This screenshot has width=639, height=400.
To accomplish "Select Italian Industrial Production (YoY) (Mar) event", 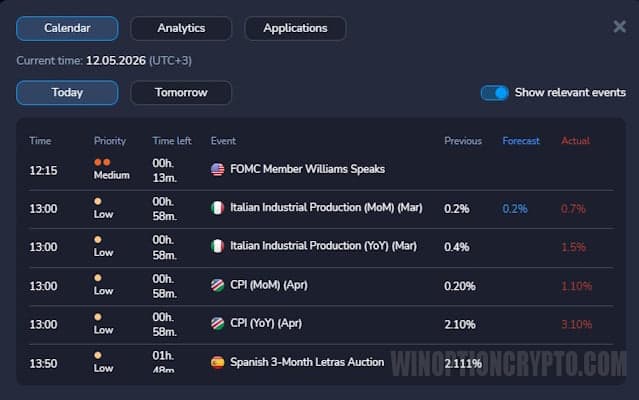I will coord(323,246).
